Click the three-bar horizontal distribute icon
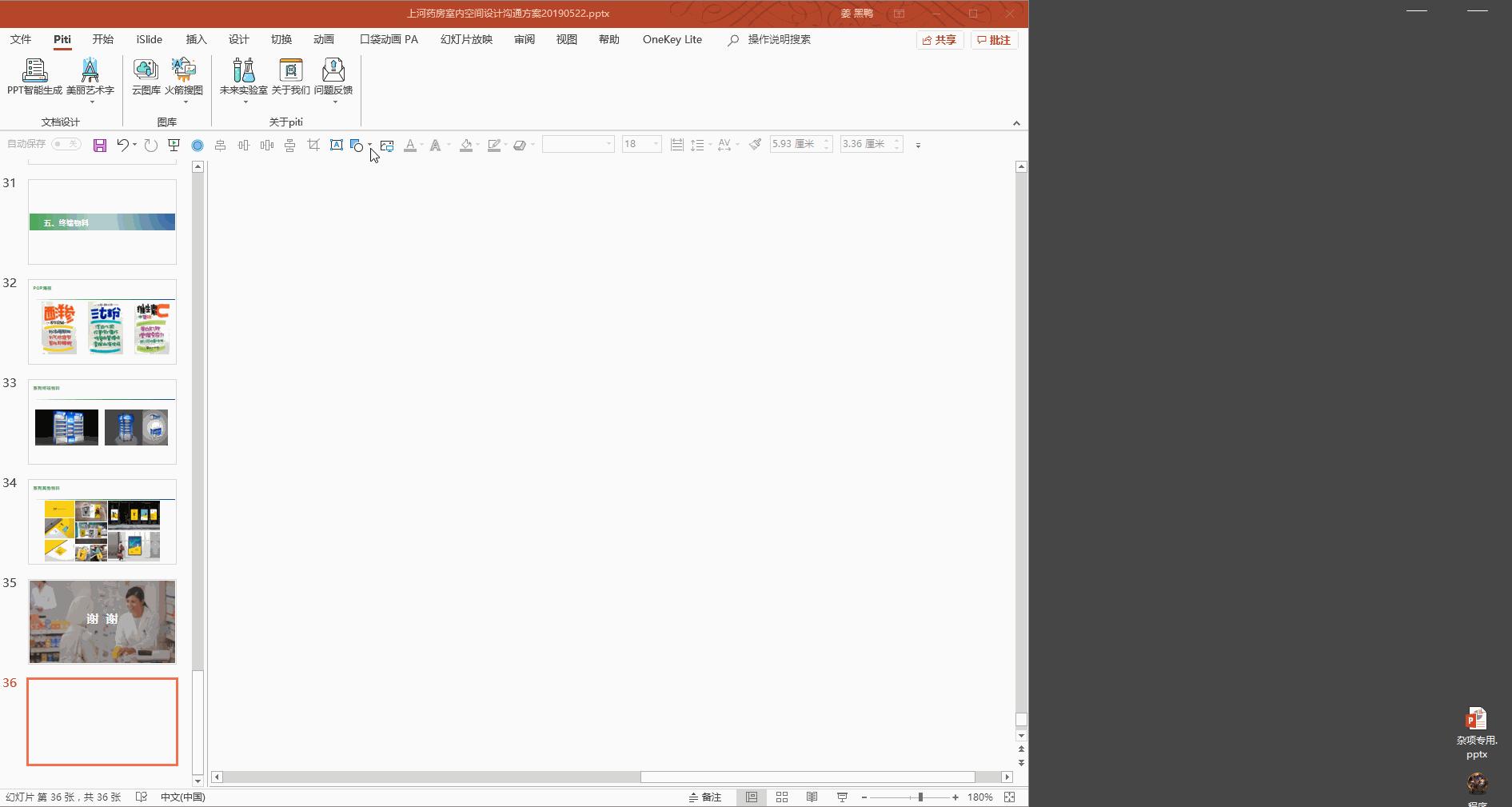Screen dimensions: 1512x807 tap(267, 145)
